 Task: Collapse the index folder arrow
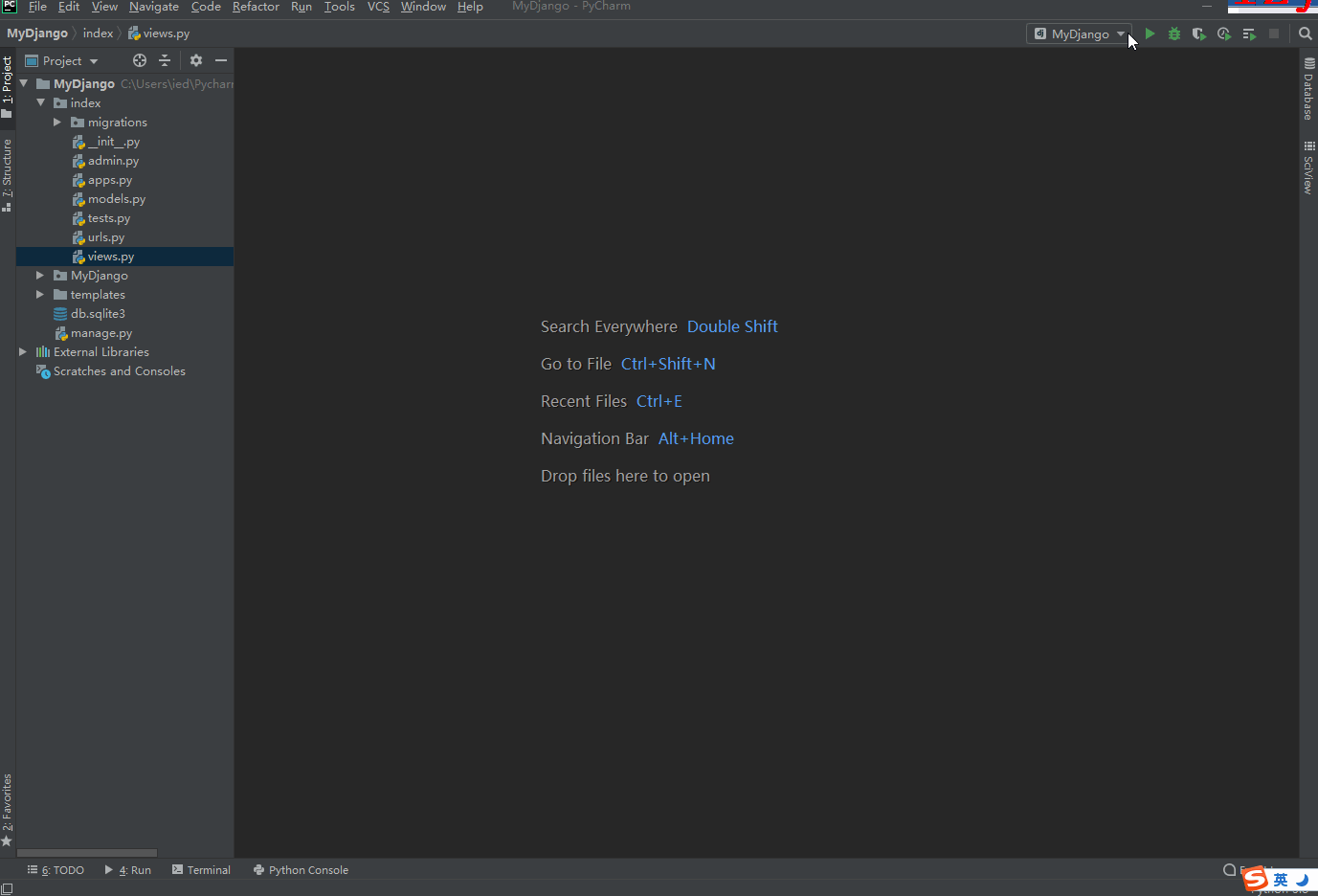(41, 102)
